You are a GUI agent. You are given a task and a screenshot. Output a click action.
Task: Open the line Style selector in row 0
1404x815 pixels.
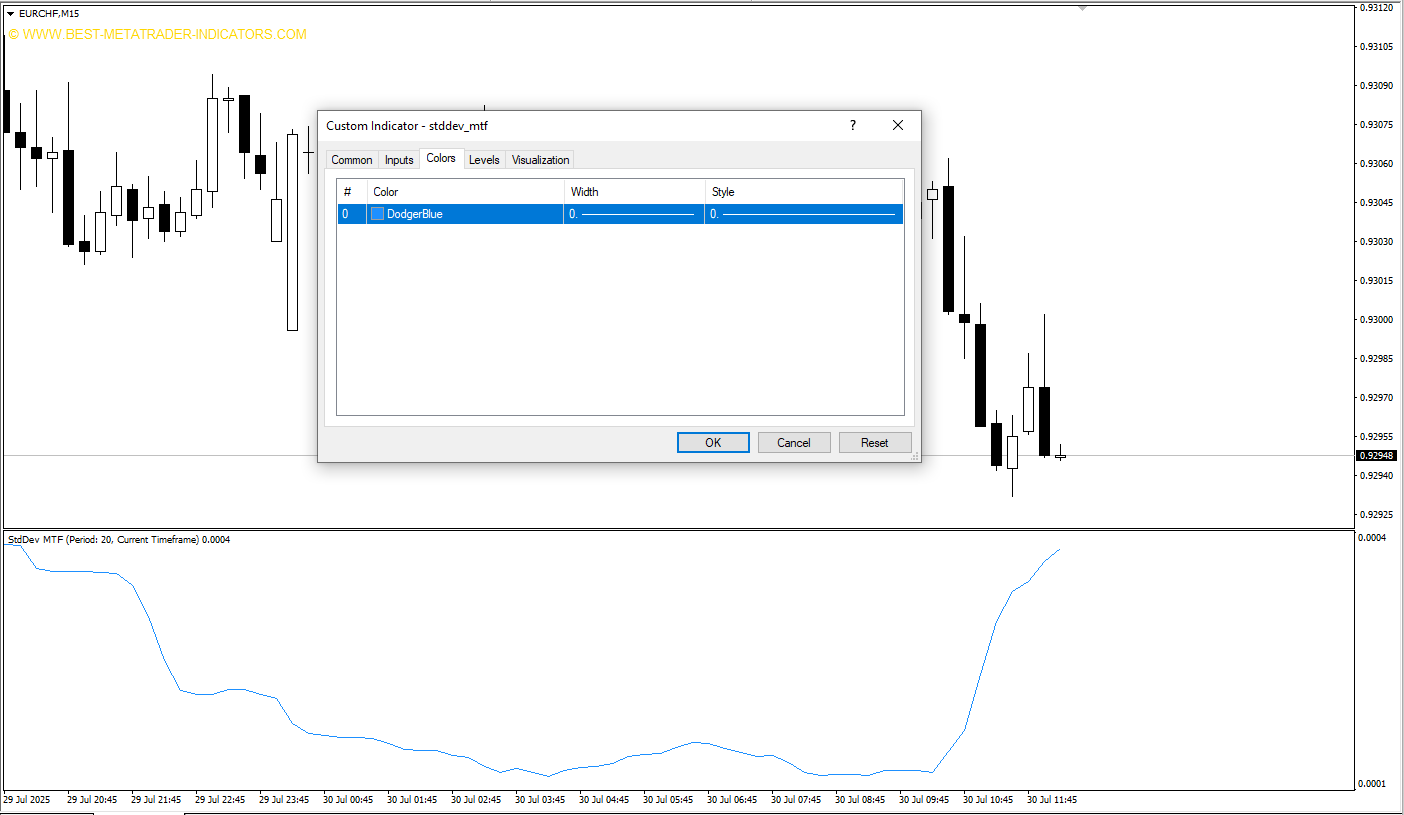click(x=804, y=214)
